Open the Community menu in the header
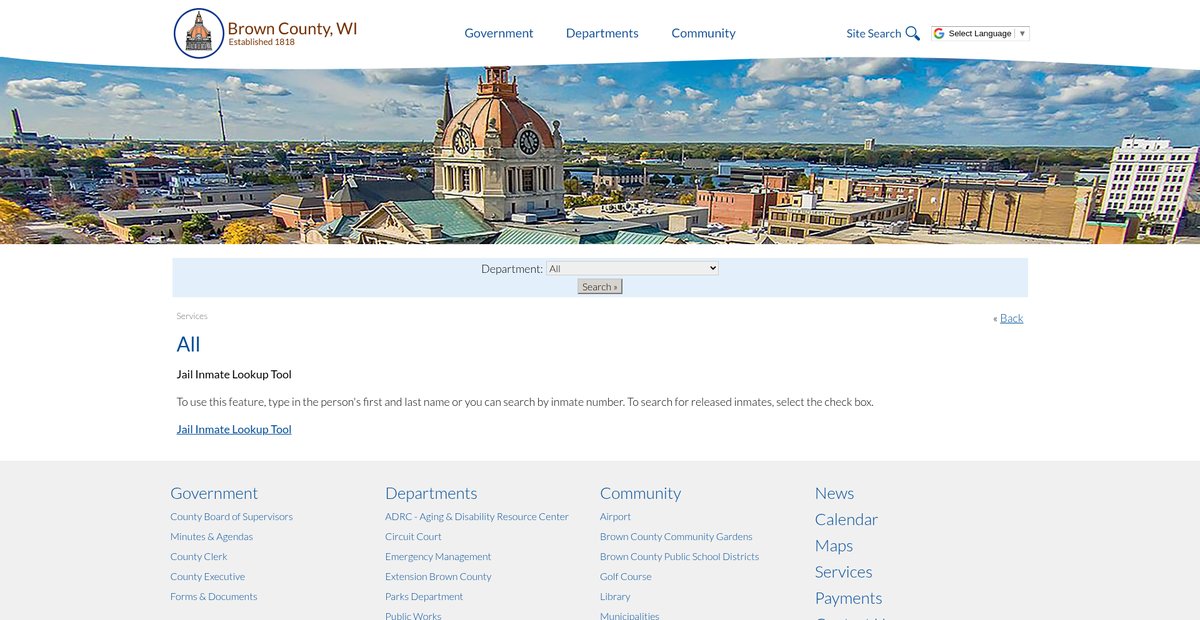Image resolution: width=1200 pixels, height=620 pixels. coord(703,33)
